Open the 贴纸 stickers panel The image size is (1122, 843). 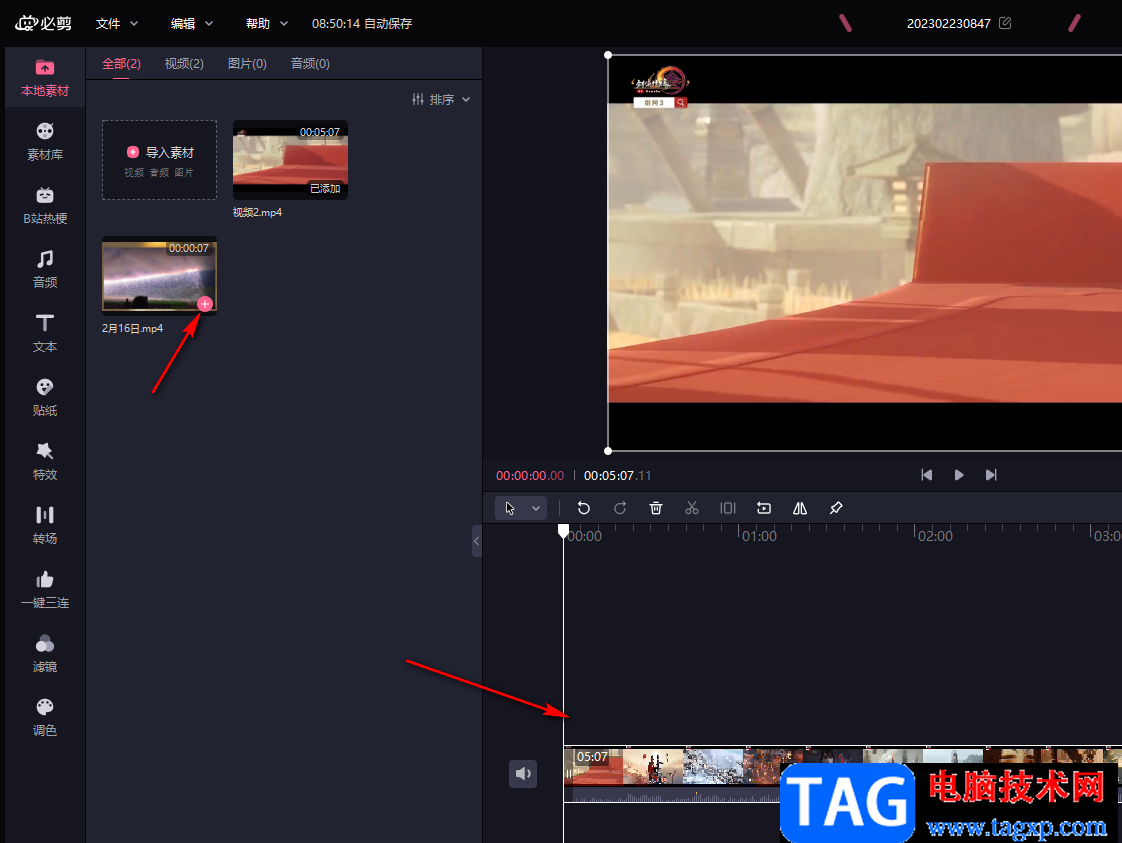coord(44,398)
